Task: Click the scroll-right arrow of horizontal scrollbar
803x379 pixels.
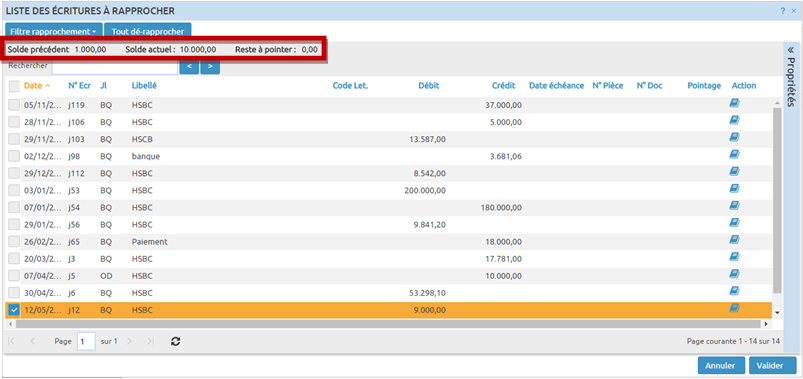Action: point(766,324)
